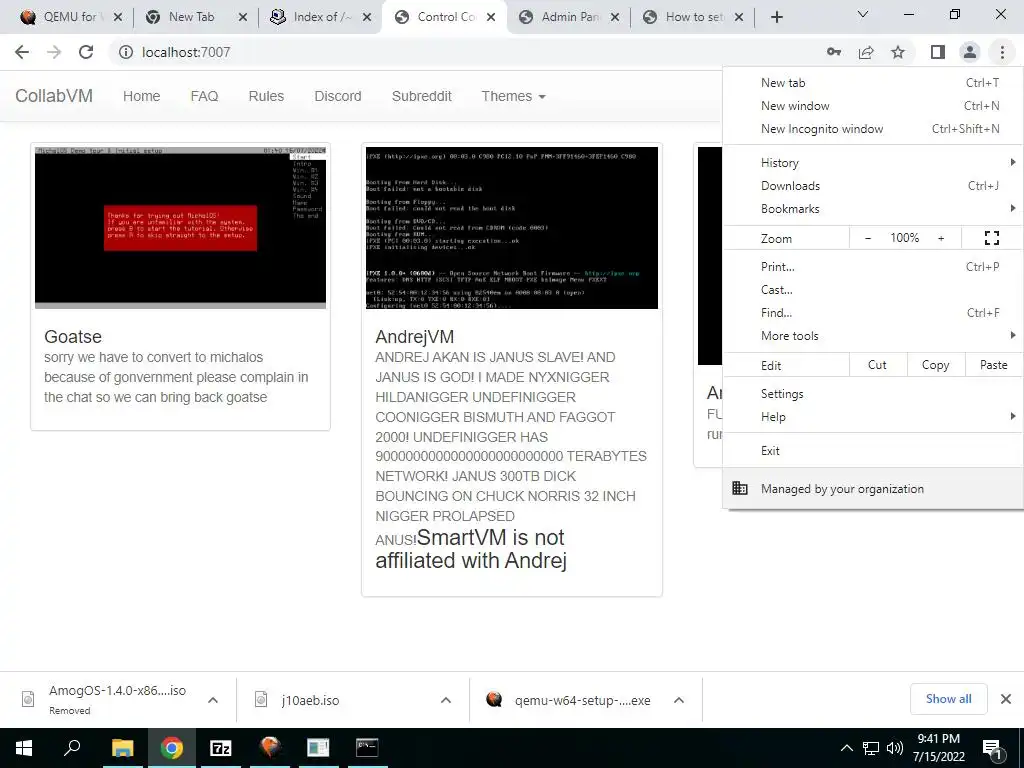Toggle fullscreen mode in Zoom row
Viewport: 1024px width, 768px height.
pyautogui.click(x=991, y=238)
